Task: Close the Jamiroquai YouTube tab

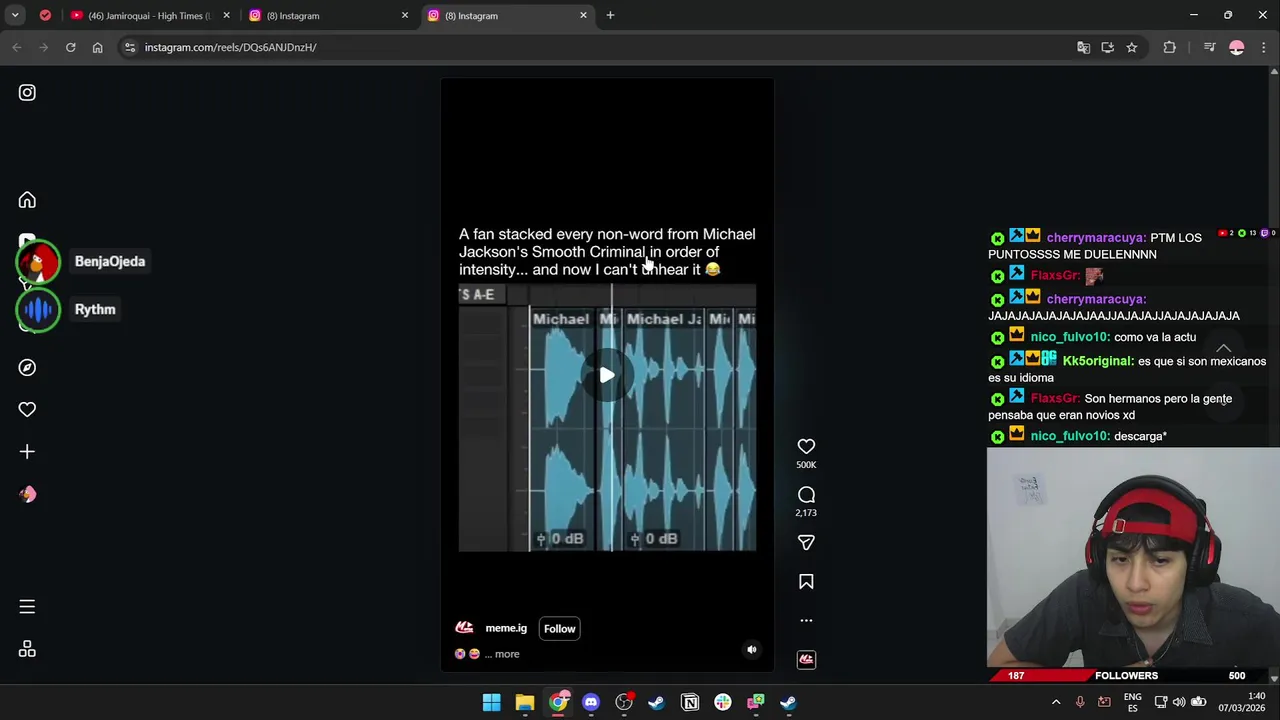Action: (x=226, y=16)
